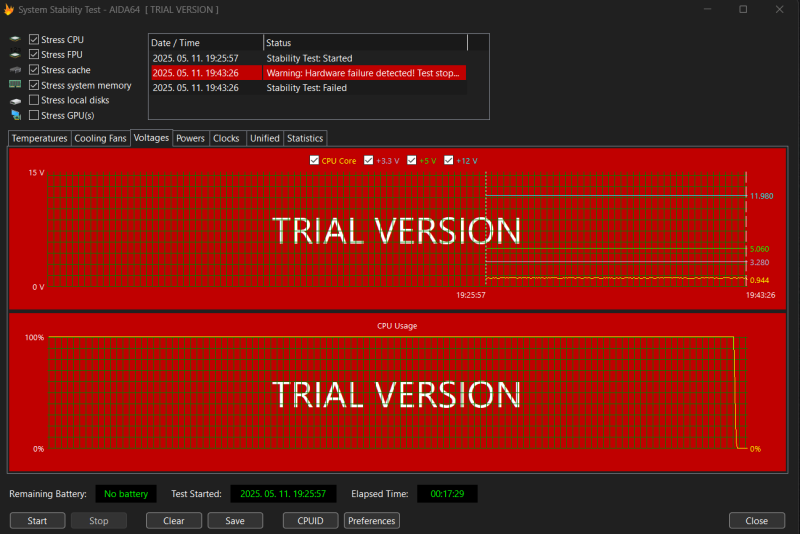Open the CPUID panel

(310, 521)
